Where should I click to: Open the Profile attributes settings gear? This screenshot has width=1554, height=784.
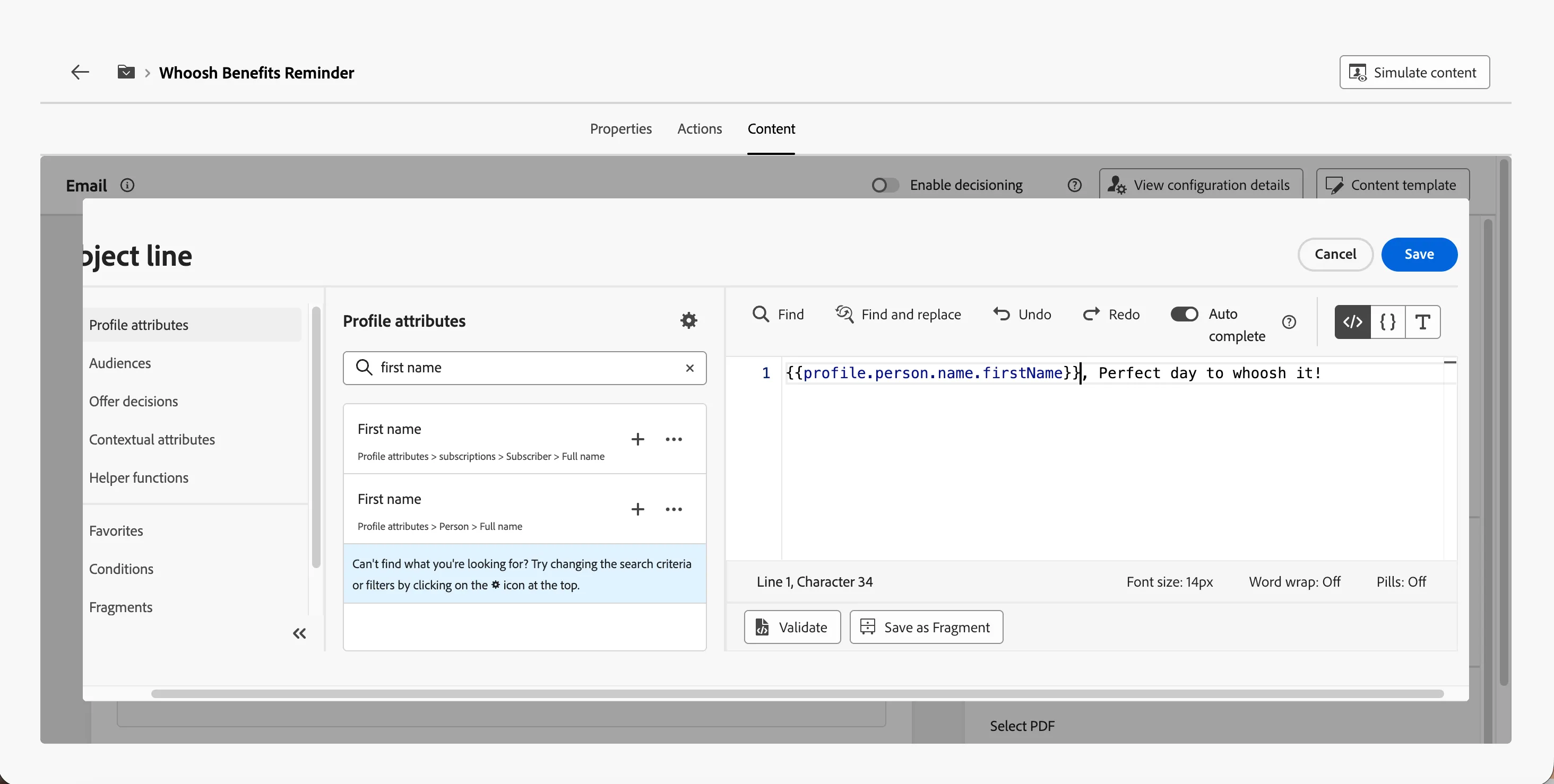point(688,320)
